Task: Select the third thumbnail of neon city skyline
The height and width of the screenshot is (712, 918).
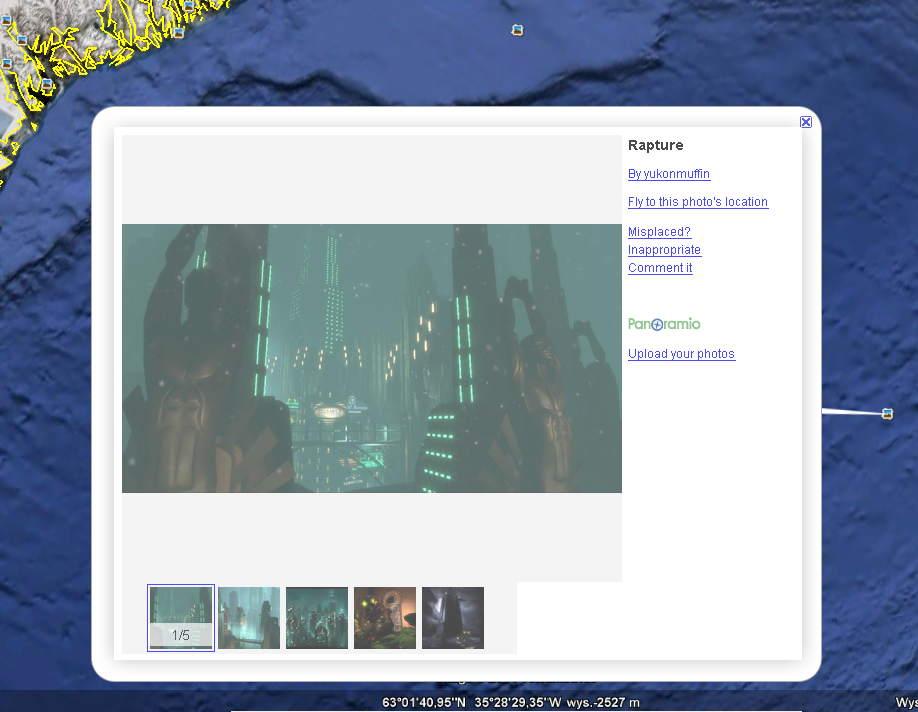Action: tap(317, 618)
